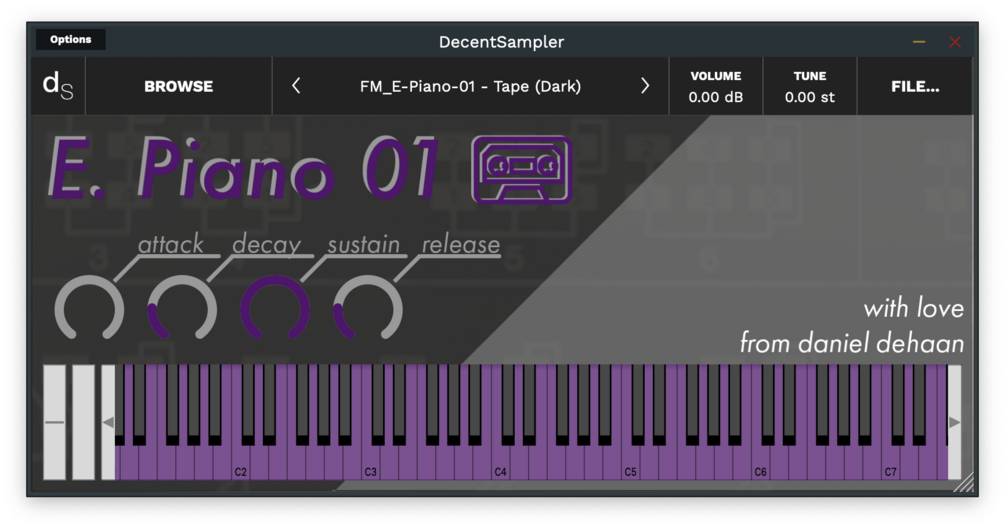Adjust the VOLUME 0.00 dB control
The width and height of the screenshot is (1005, 528).
pyautogui.click(x=716, y=86)
